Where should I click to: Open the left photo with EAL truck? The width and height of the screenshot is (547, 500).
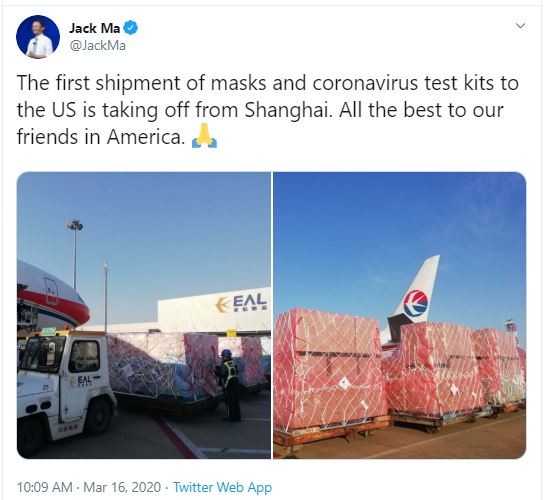(x=144, y=315)
